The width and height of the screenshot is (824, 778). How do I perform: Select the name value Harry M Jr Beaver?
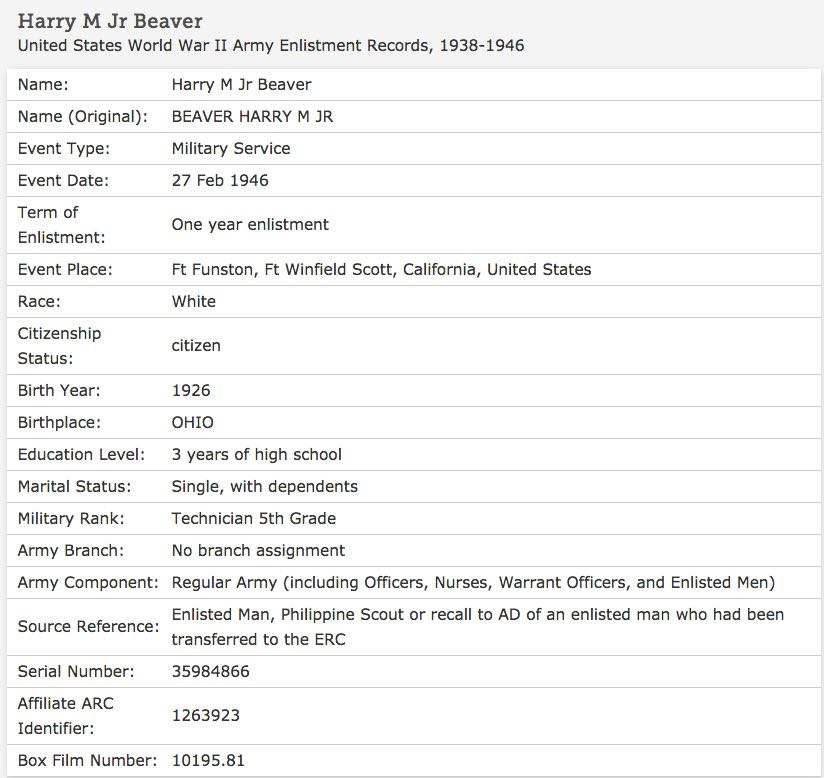[x=241, y=85]
